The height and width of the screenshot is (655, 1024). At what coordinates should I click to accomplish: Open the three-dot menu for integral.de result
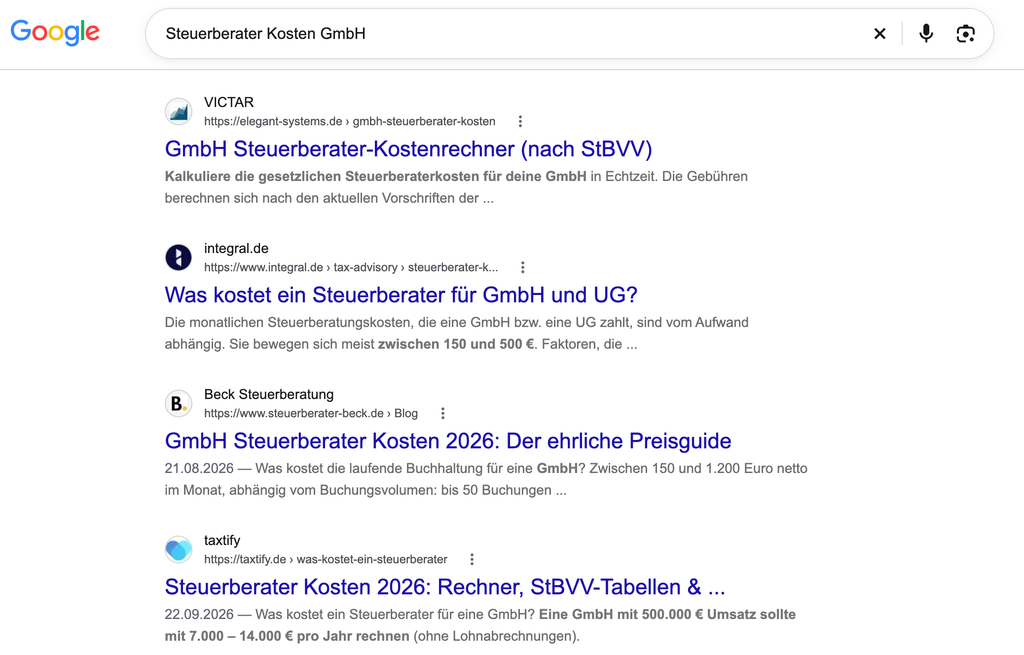click(x=522, y=267)
